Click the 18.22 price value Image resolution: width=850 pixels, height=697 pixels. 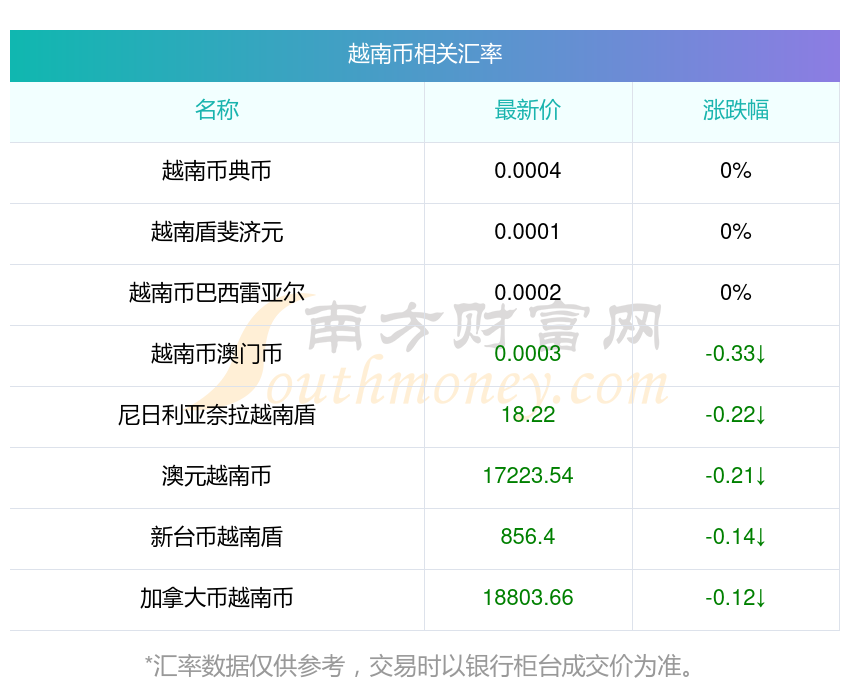(528, 415)
